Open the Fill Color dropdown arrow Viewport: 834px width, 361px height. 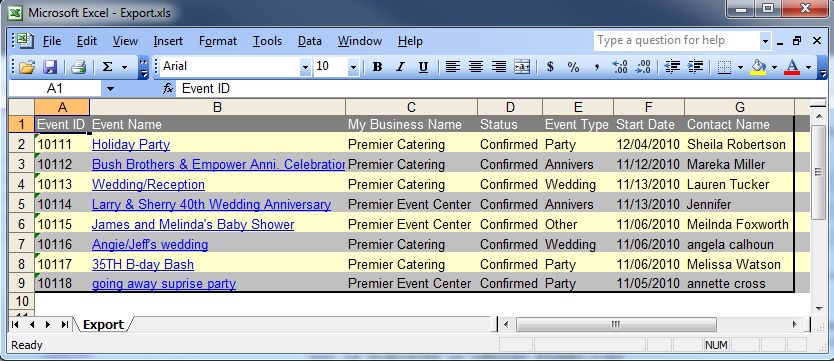[x=774, y=68]
